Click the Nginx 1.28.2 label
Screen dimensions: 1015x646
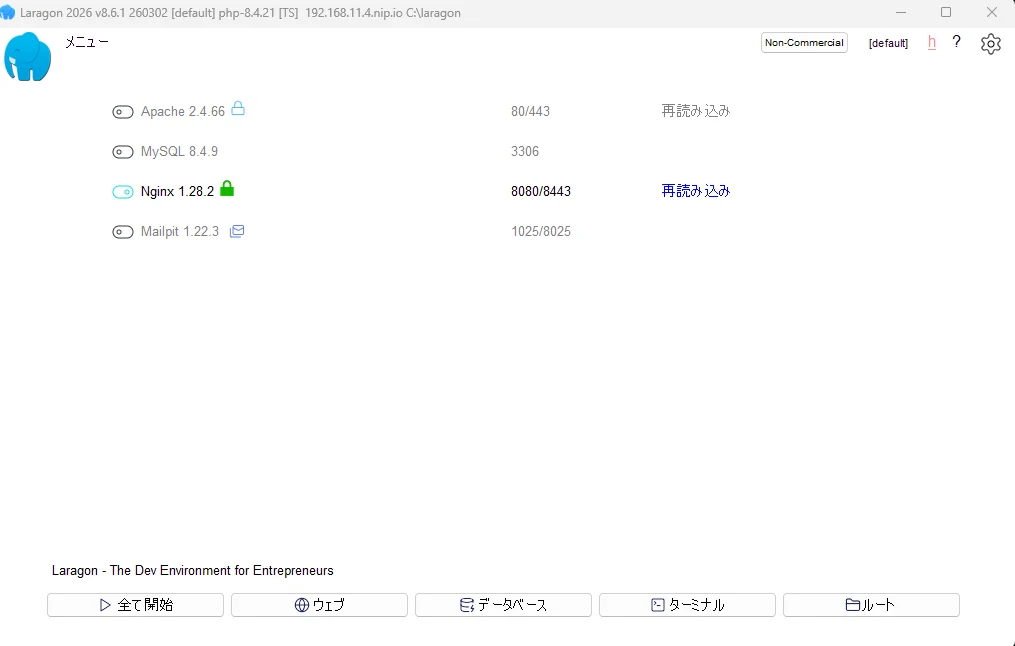pyautogui.click(x=177, y=192)
